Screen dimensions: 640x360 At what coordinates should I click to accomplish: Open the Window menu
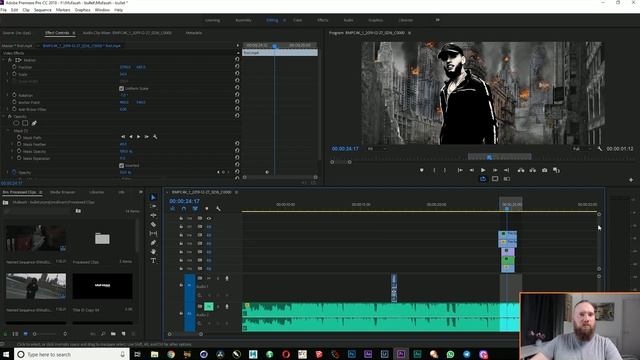click(x=102, y=9)
